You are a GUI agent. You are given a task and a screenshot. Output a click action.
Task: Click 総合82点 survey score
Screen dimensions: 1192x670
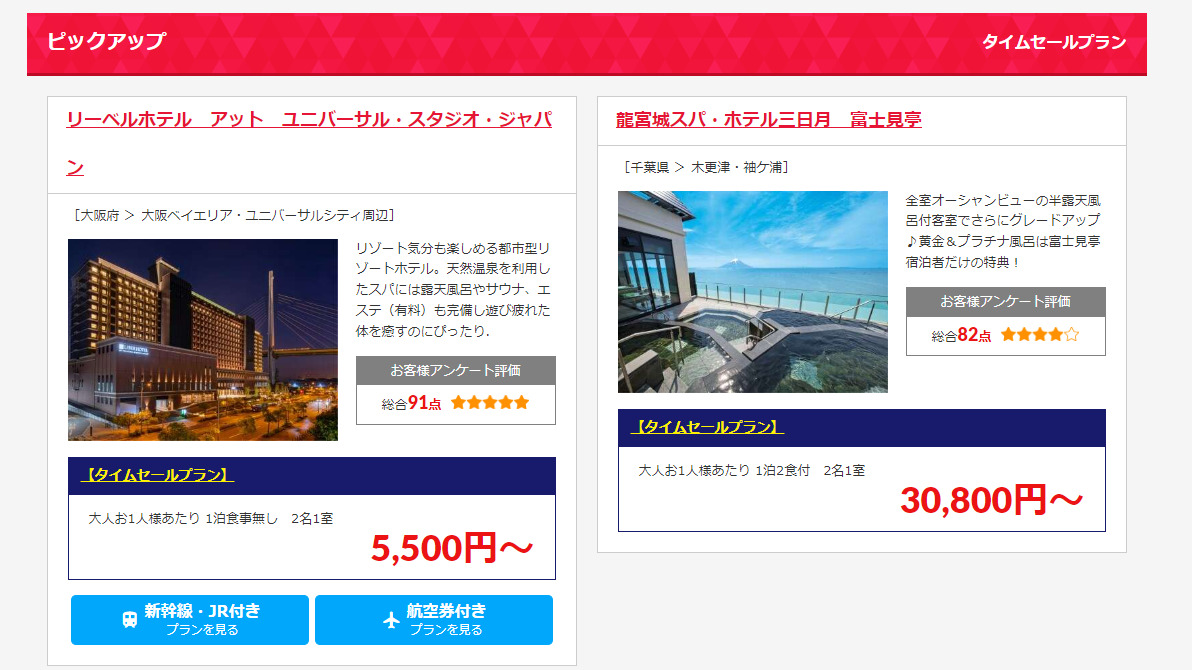click(x=961, y=335)
